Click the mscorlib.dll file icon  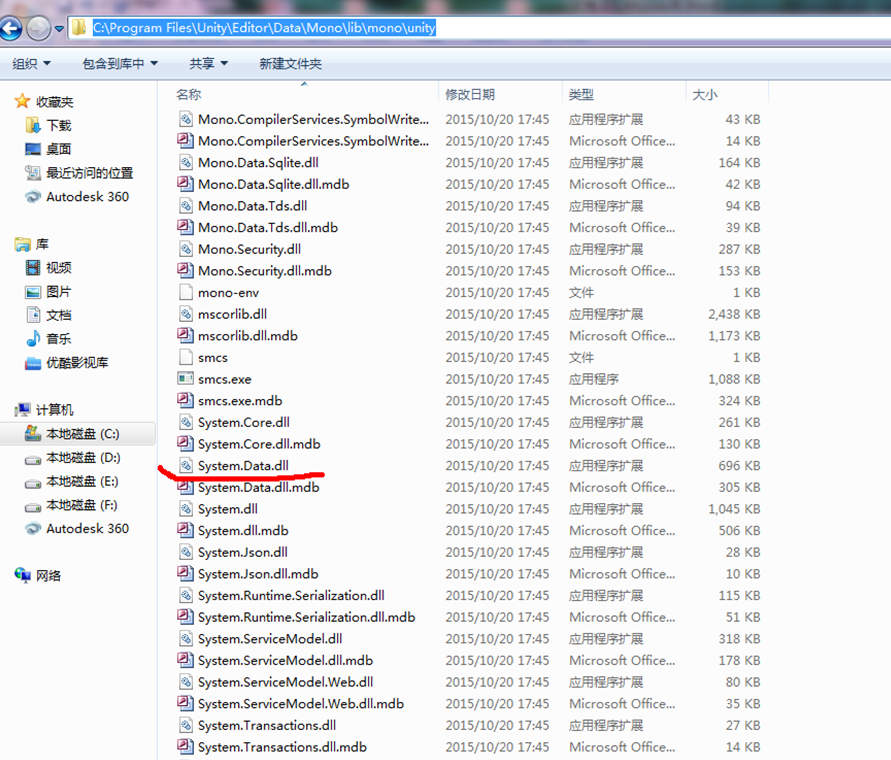coord(185,314)
